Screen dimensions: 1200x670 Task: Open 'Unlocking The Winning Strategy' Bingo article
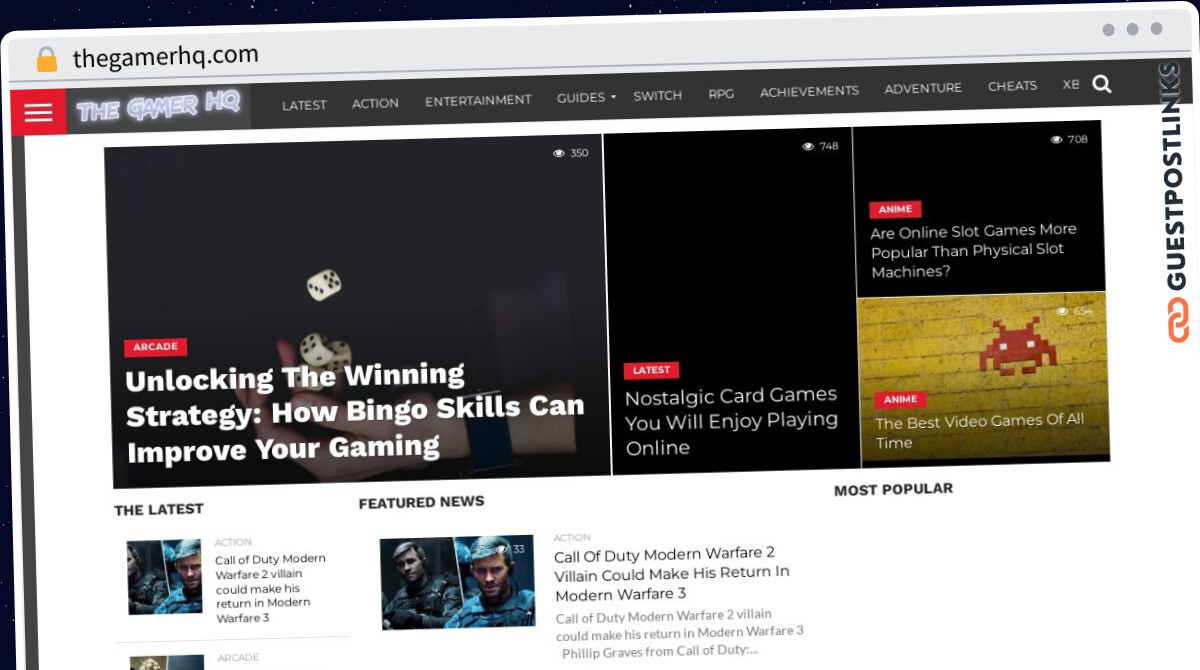356,412
